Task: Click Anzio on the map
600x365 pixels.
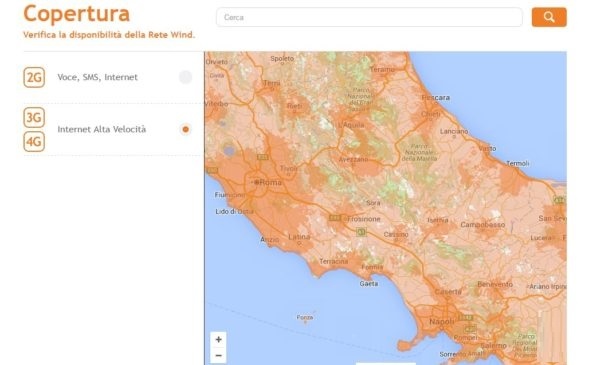Action: coord(269,240)
